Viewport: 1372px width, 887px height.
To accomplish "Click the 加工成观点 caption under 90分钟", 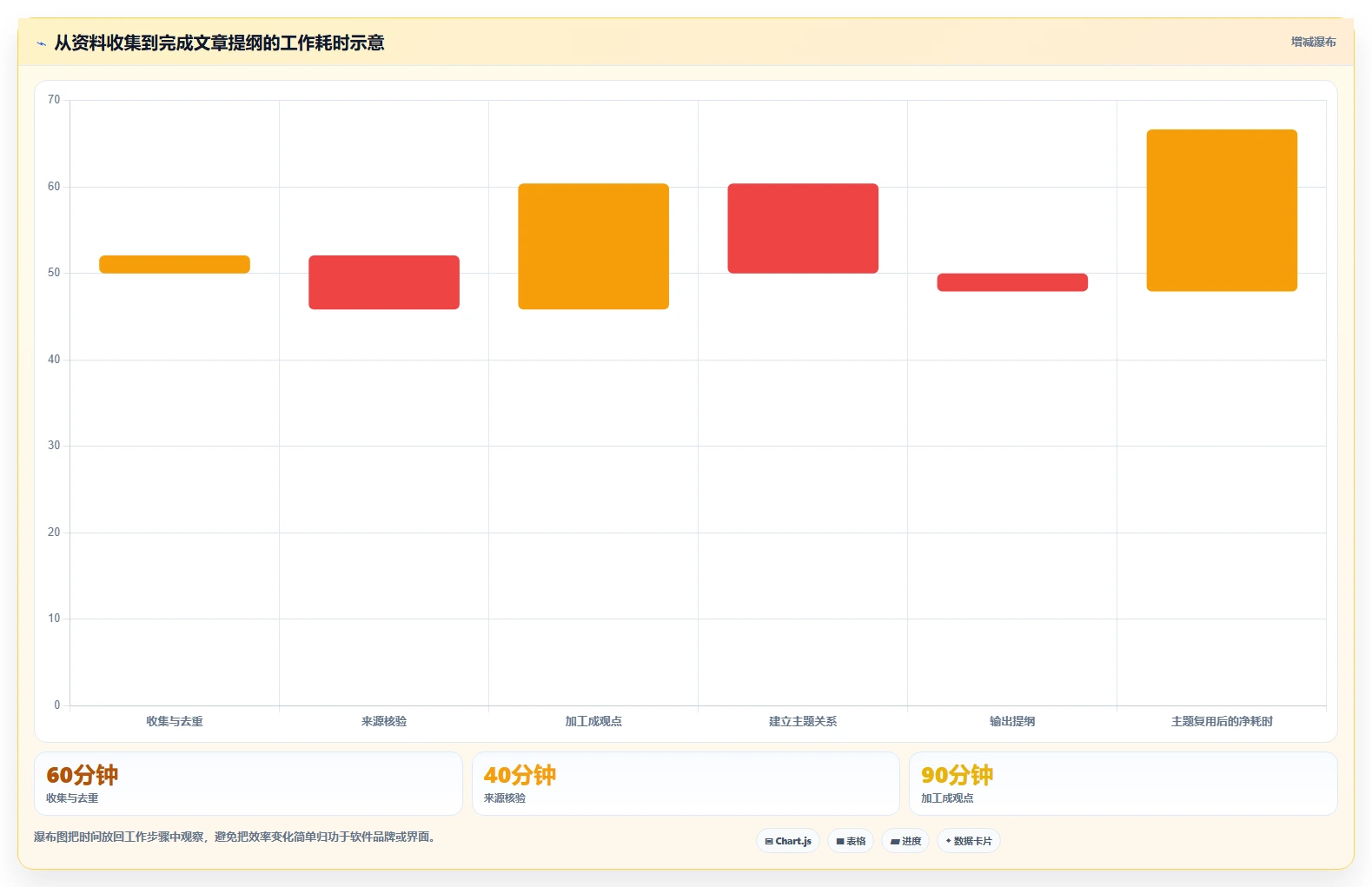I will pos(947,798).
